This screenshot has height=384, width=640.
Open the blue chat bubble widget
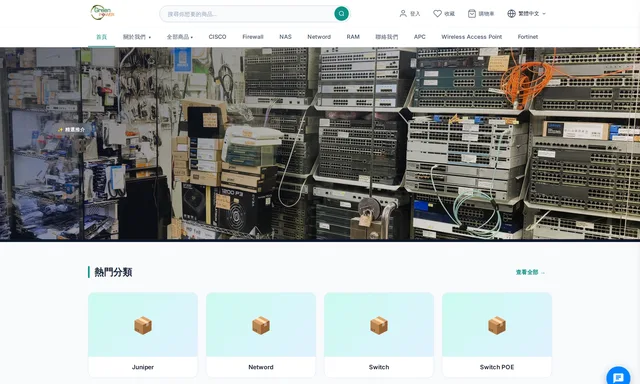point(618,377)
